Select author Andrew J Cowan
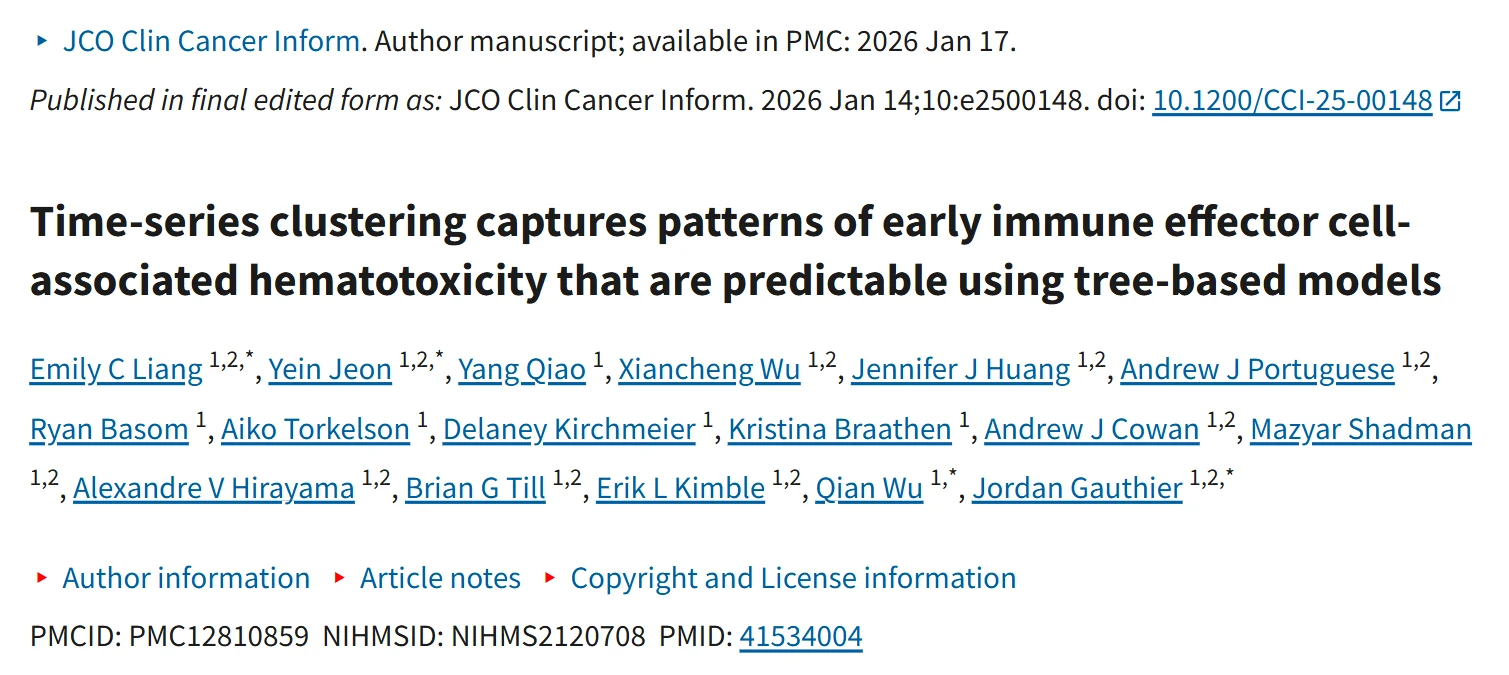Screen dimensions: 1509x675 (1092, 429)
